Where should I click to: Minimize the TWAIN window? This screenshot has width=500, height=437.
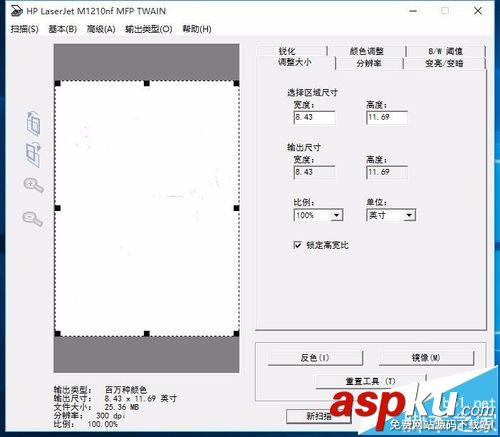(413, 11)
